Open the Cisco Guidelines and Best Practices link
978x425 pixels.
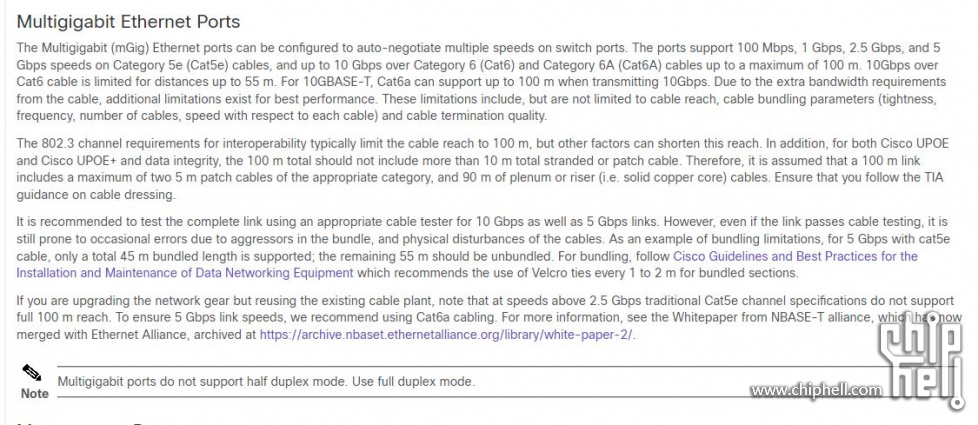[795, 256]
